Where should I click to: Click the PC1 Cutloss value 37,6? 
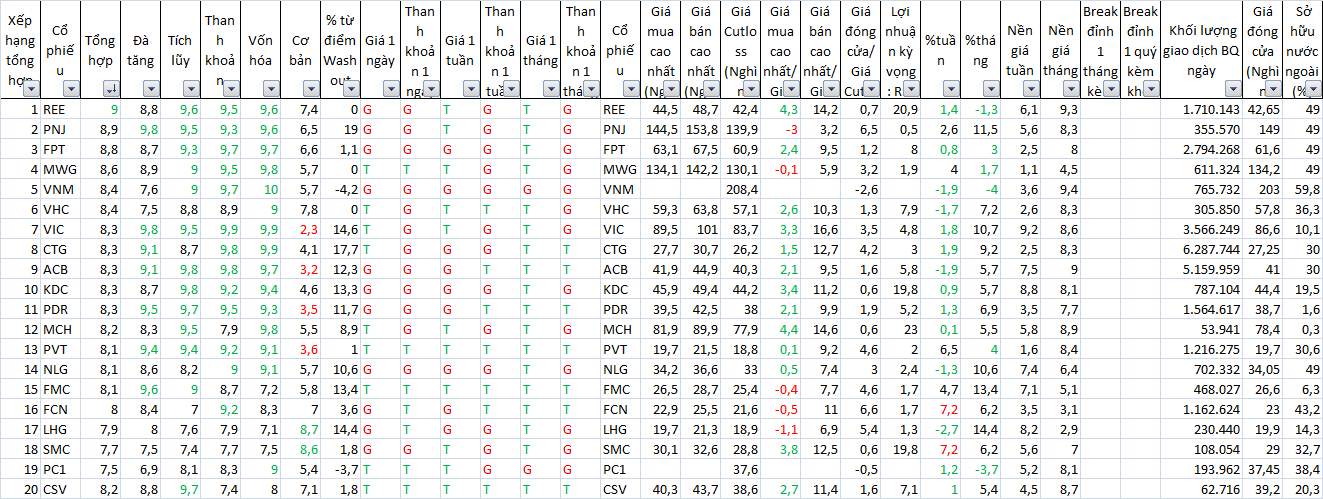(741, 469)
